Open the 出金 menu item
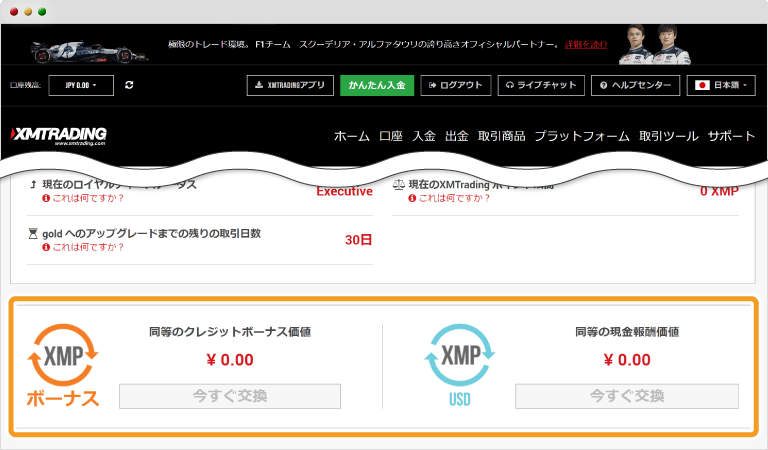768x450 pixels. (x=456, y=136)
